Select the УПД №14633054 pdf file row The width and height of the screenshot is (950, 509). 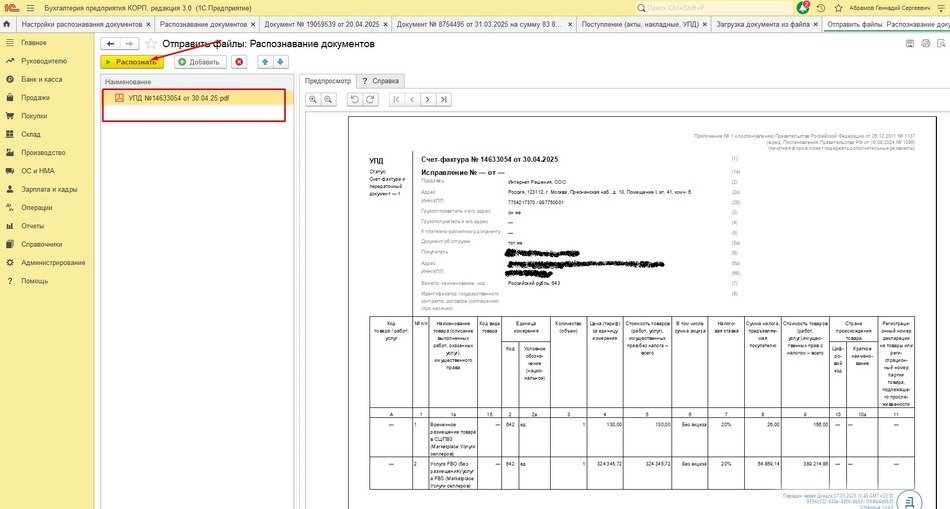(176, 98)
